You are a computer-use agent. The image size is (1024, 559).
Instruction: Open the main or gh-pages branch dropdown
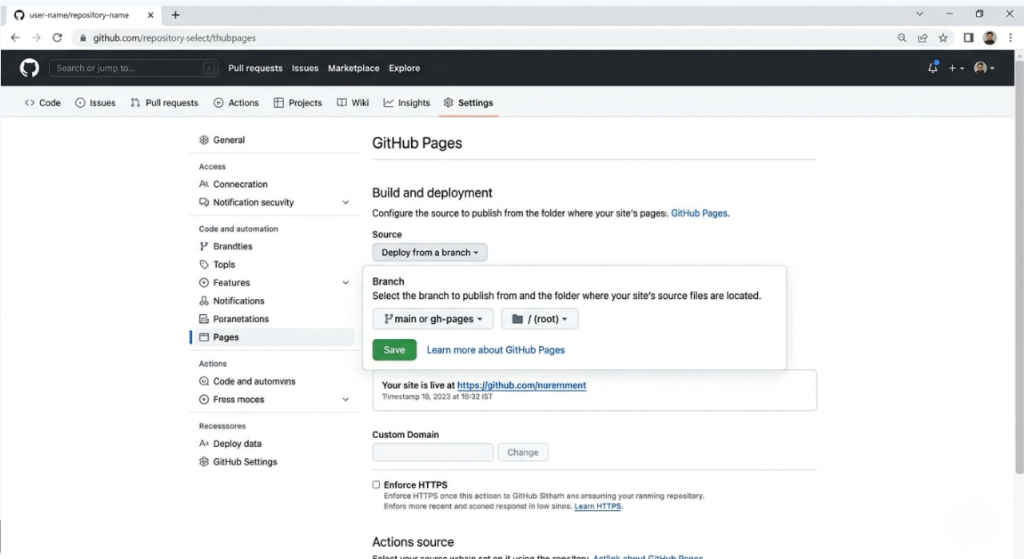pos(433,319)
